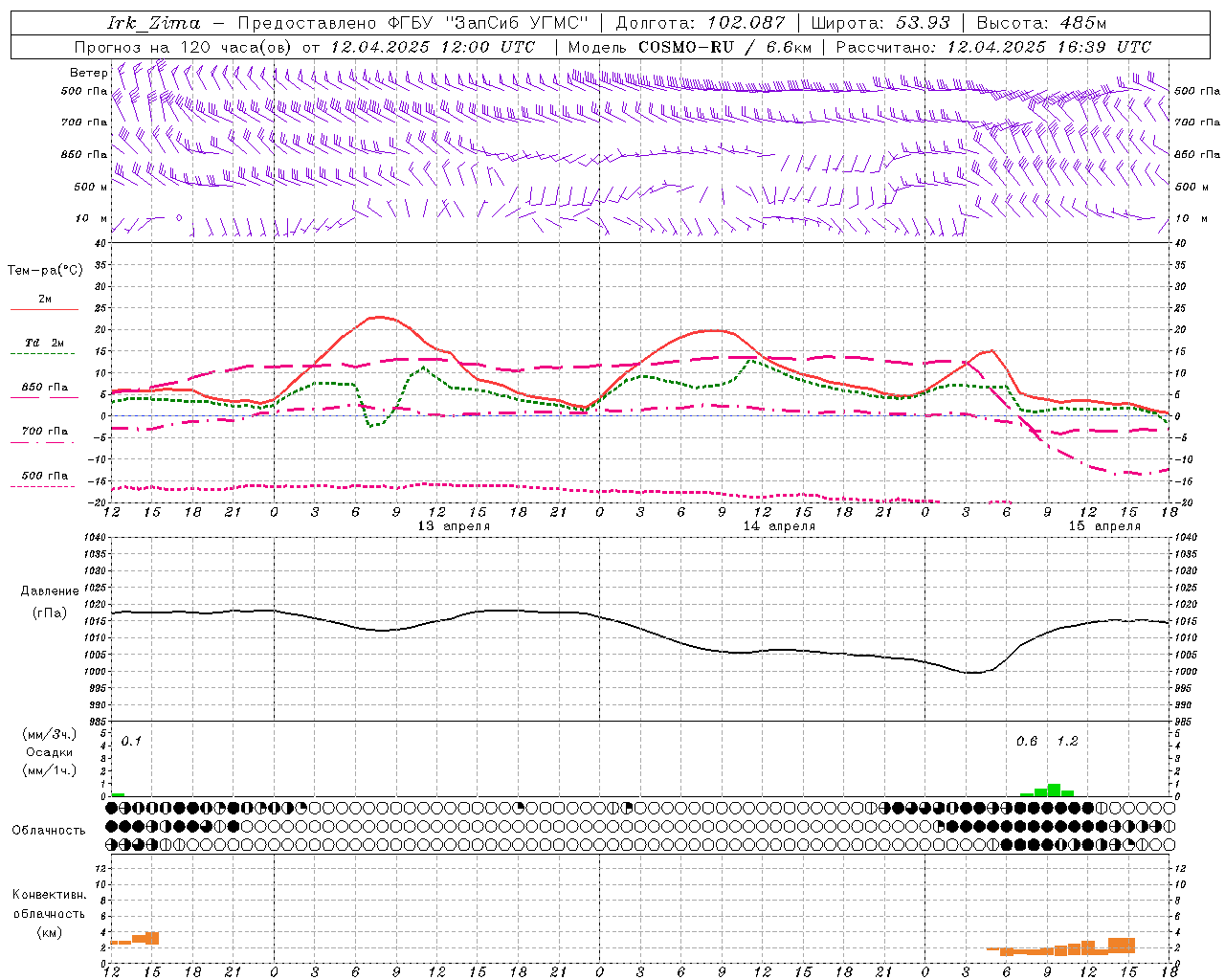Image resolution: width=1225 pixels, height=980 pixels.
Task: Click the model name COSMO-RU / 6.6км
Action: pyautogui.click(x=724, y=47)
